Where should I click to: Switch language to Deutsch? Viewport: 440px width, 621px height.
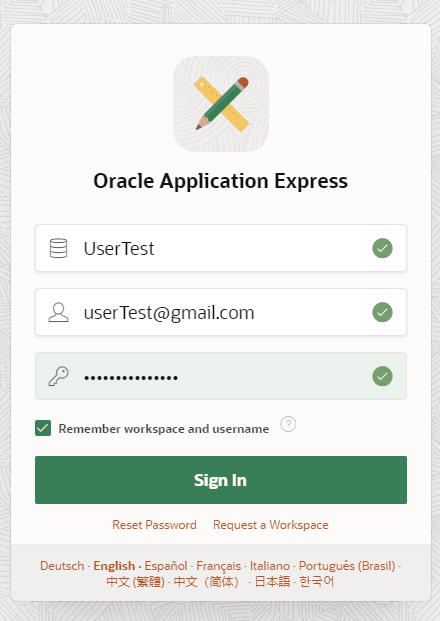[x=62, y=566]
